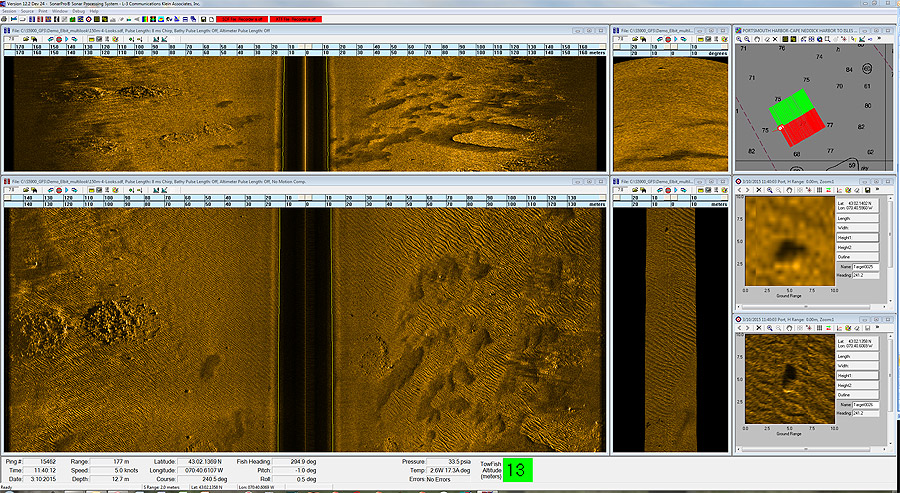
Task: Click the zoom-in magnifier in upper target window
Action: (770, 189)
